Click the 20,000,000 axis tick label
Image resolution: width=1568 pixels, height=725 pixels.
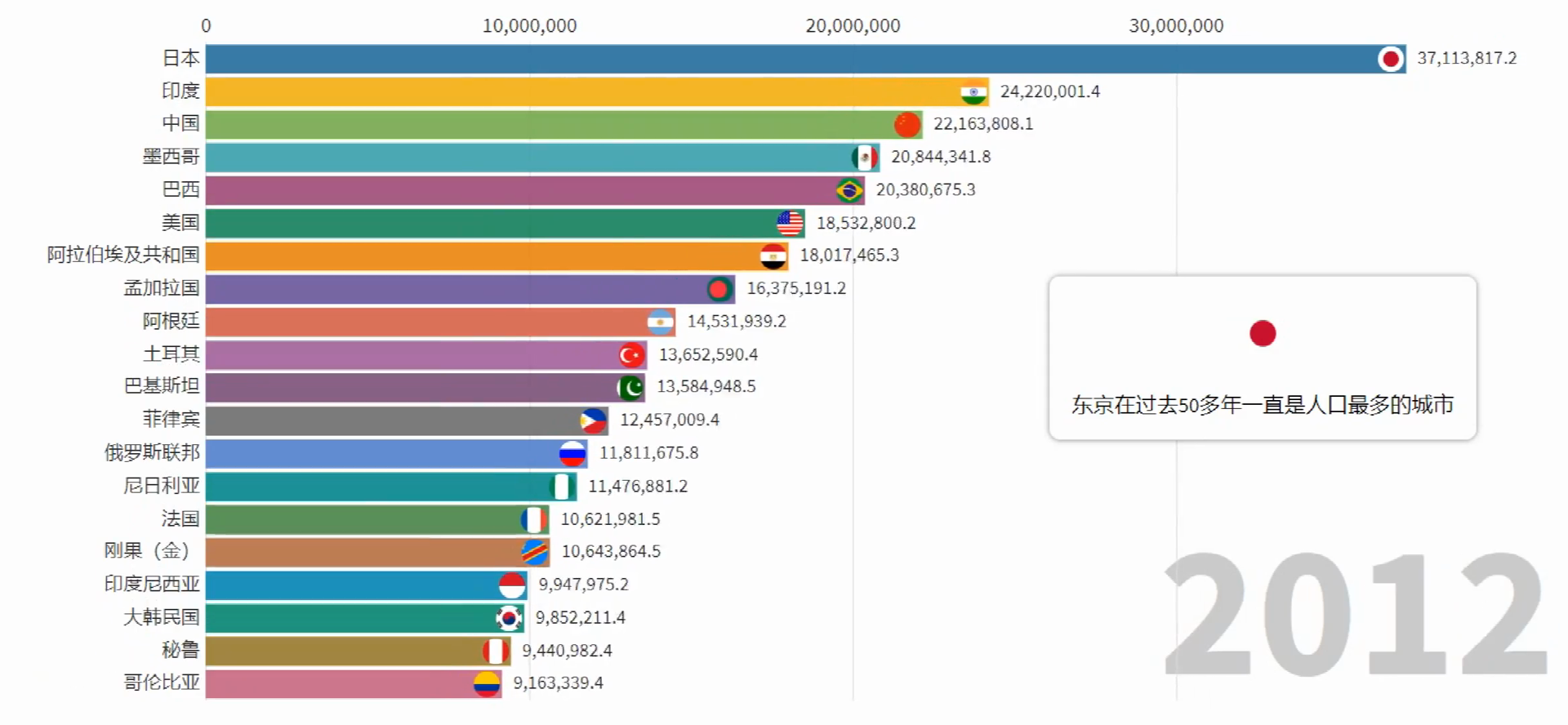(x=853, y=26)
